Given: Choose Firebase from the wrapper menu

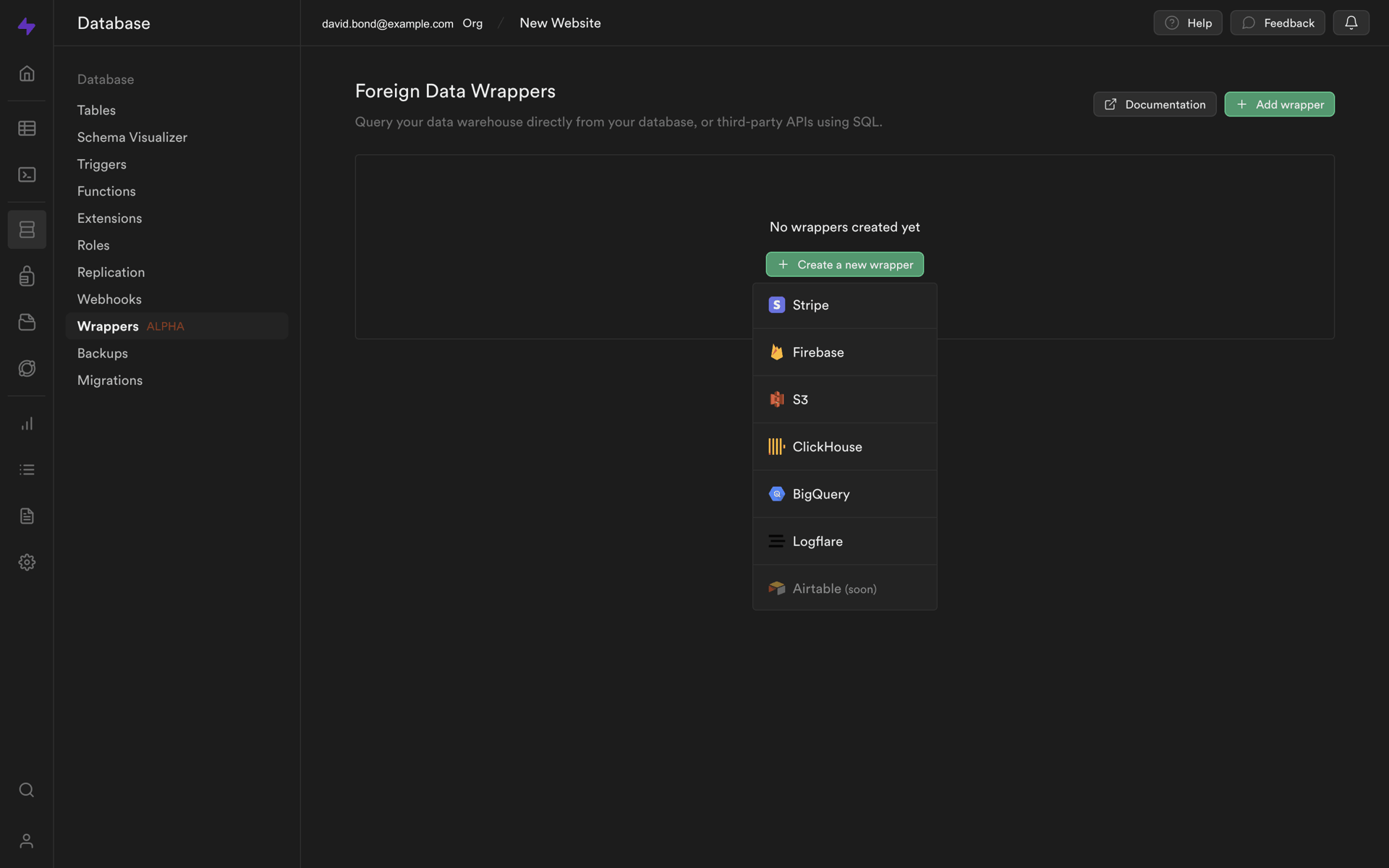Looking at the screenshot, I should click(x=844, y=352).
